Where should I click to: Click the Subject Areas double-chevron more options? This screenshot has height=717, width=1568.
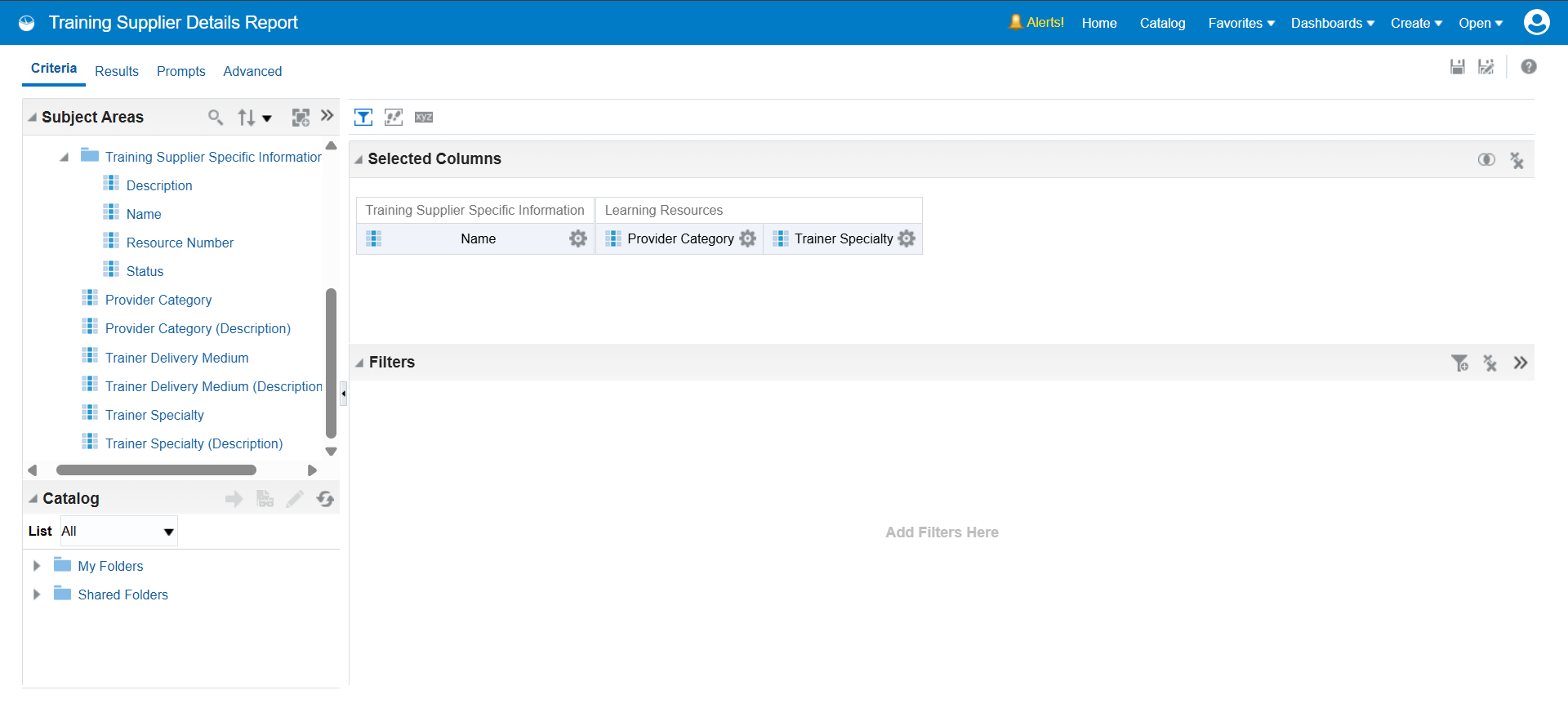(327, 116)
